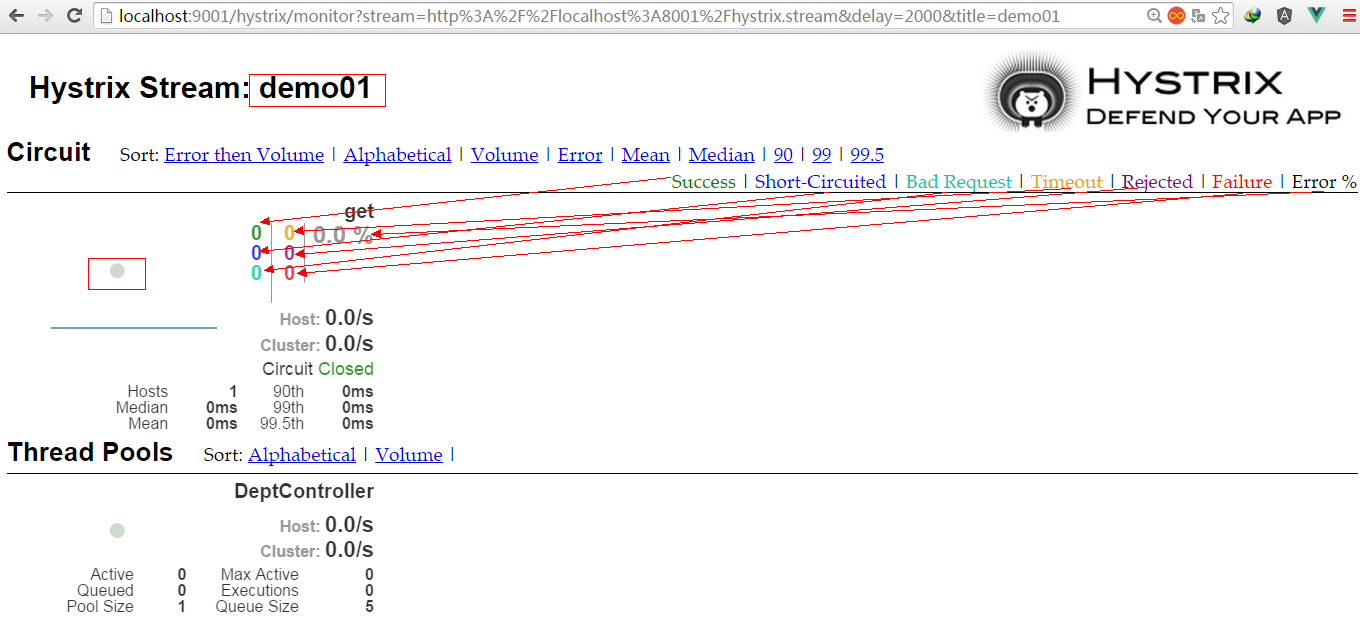Screen dimensions: 1360x638
Task: Click the Angular extension icon
Action: pos(1284,16)
